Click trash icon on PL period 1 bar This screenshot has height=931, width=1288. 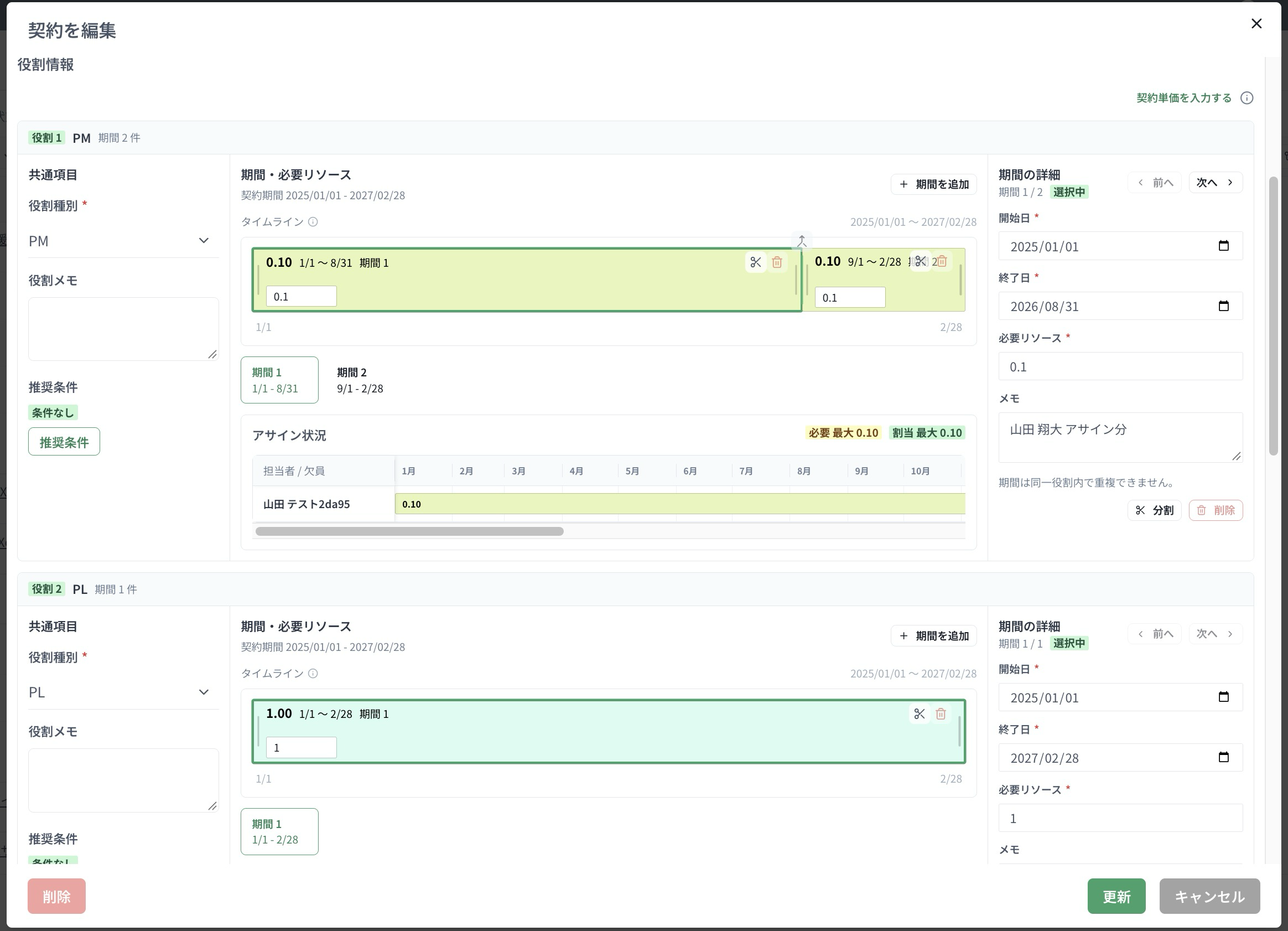[941, 714]
